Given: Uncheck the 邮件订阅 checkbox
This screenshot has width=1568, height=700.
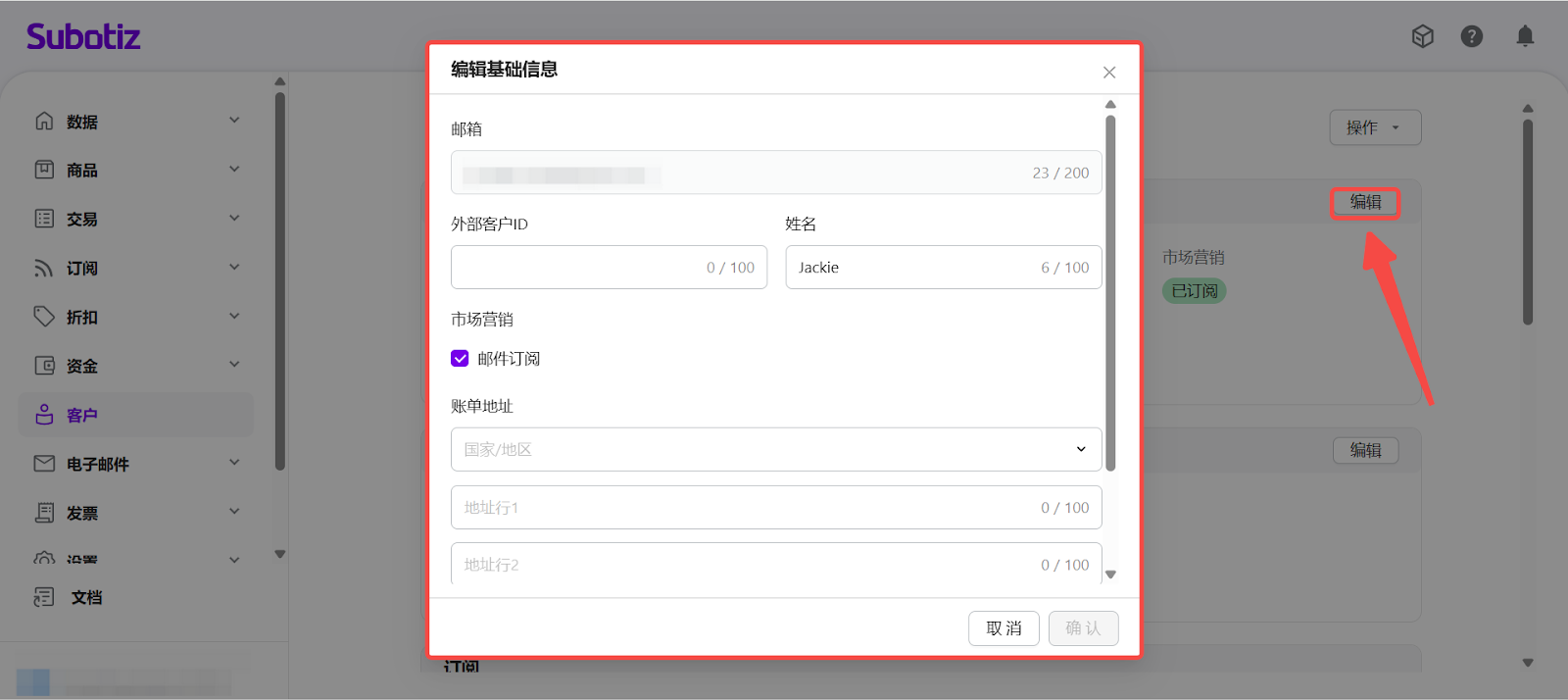Looking at the screenshot, I should pos(460,358).
